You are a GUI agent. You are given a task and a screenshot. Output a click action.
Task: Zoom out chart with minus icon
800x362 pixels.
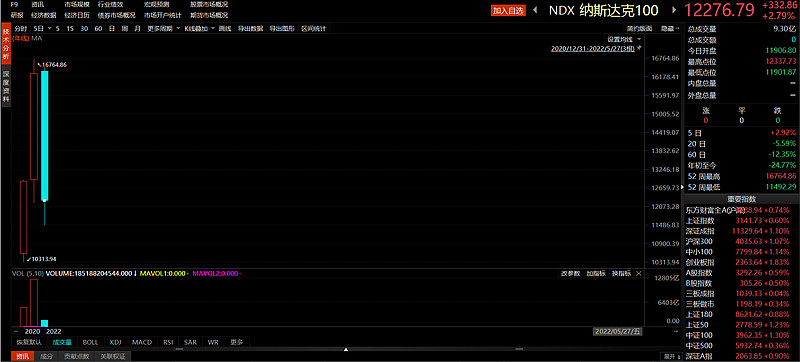coord(16,331)
